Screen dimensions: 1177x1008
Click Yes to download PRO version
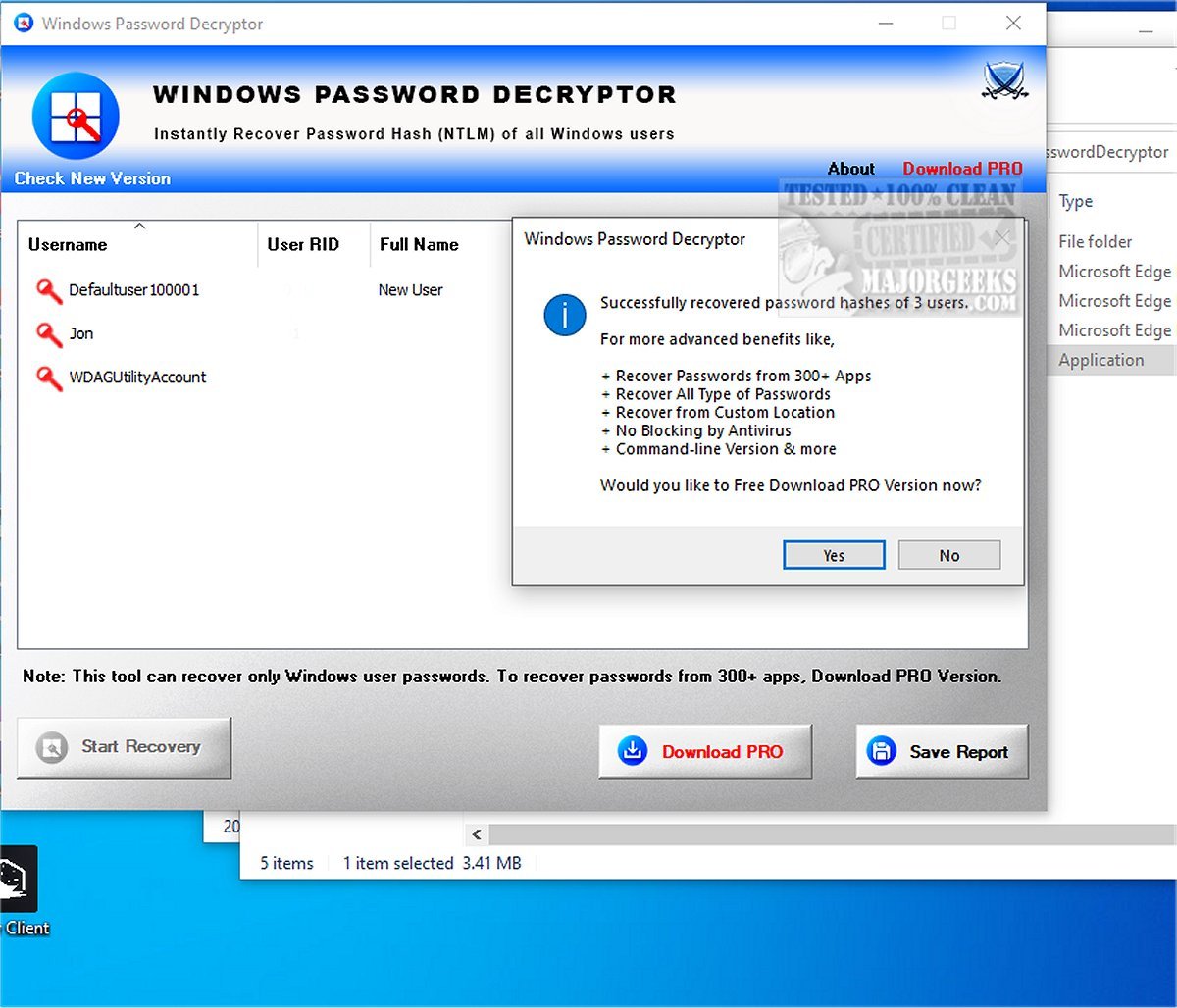click(x=834, y=555)
